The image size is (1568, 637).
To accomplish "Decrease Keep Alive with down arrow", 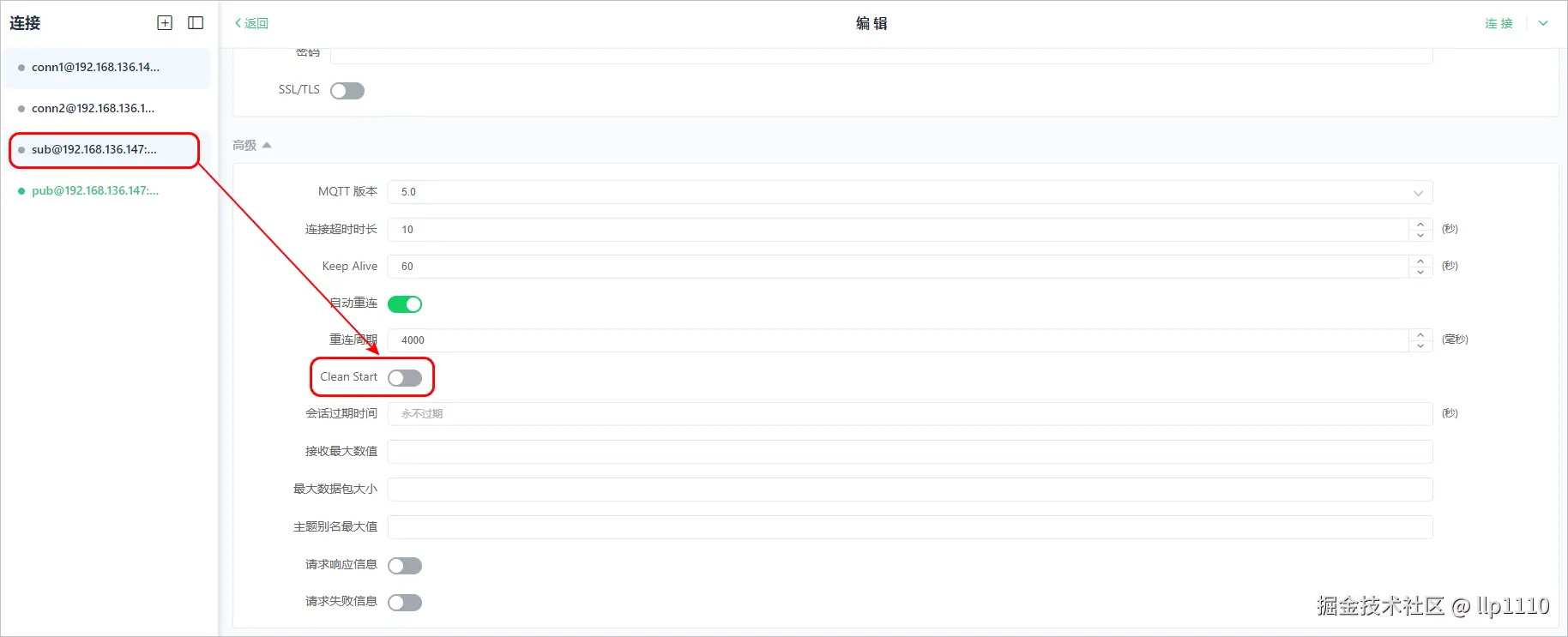I will (1420, 273).
